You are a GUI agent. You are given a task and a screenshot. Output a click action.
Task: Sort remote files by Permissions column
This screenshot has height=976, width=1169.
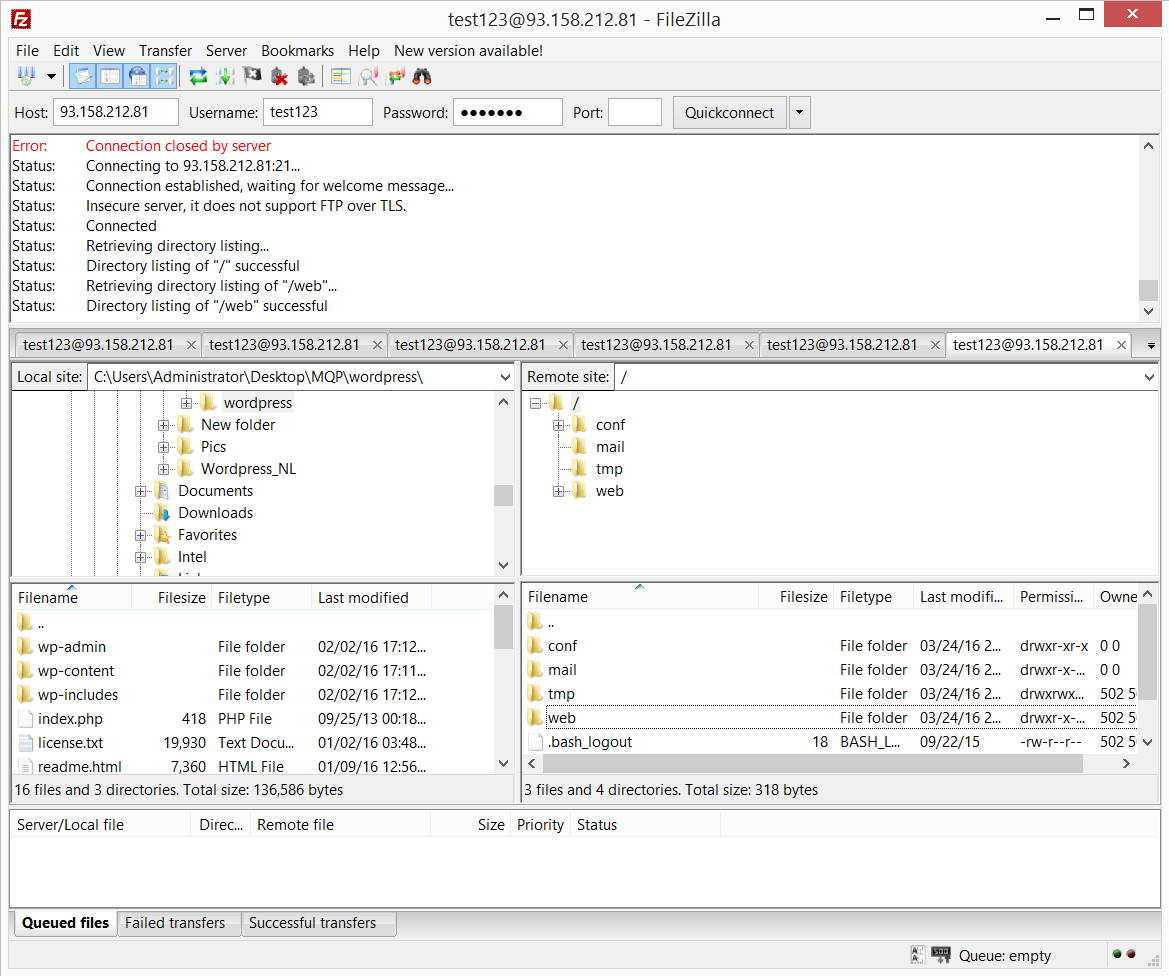point(1053,597)
